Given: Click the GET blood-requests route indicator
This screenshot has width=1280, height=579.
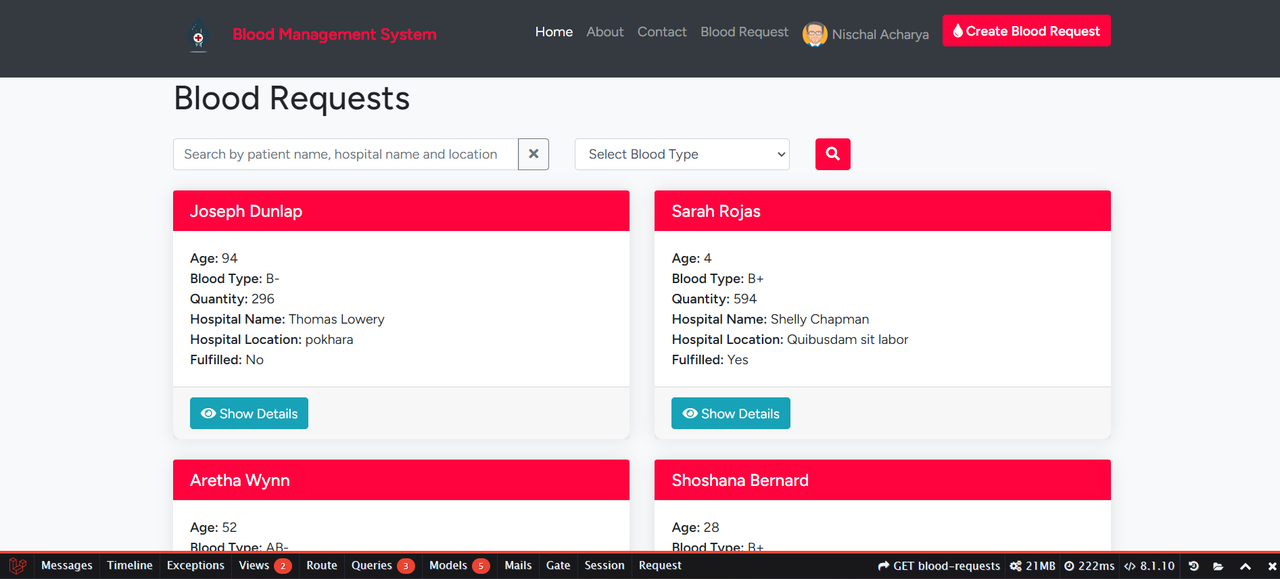Looking at the screenshot, I should 939,566.
